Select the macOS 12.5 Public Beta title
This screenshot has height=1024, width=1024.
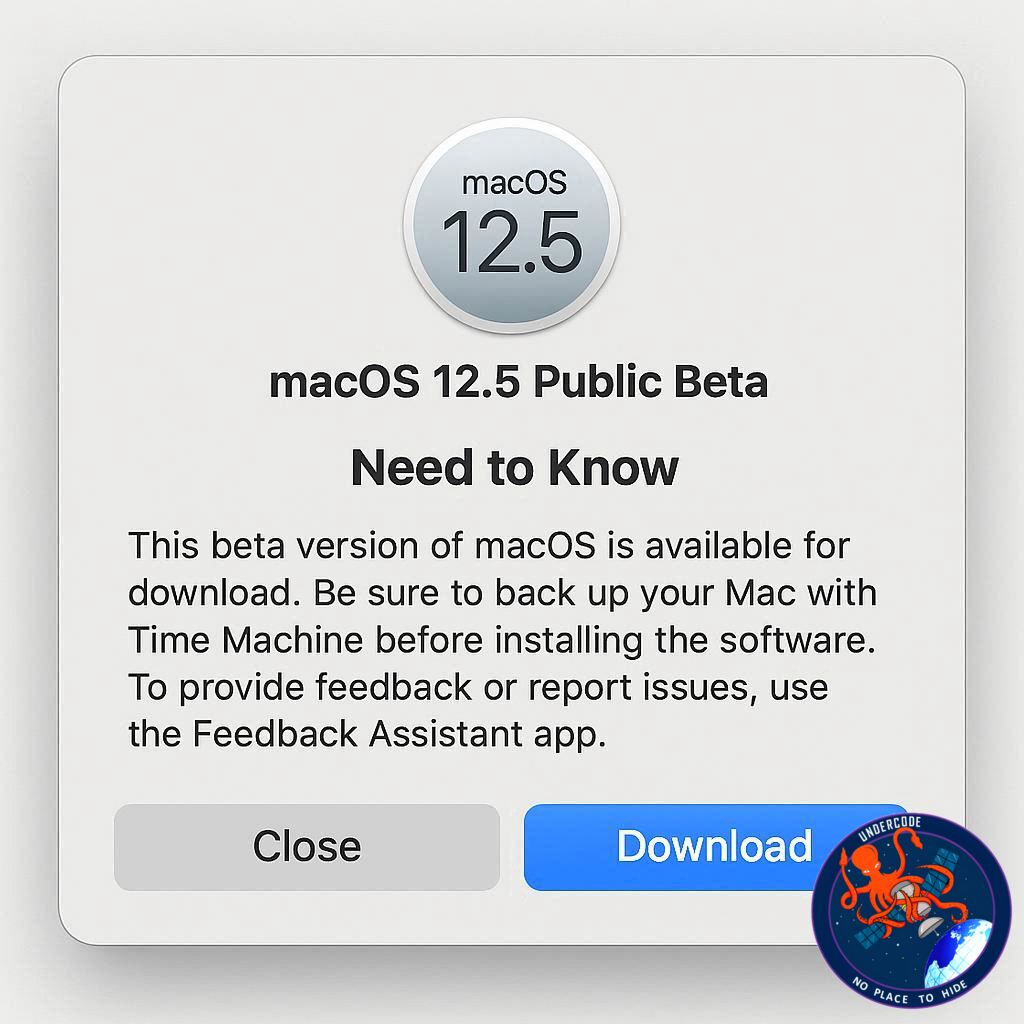(x=519, y=382)
